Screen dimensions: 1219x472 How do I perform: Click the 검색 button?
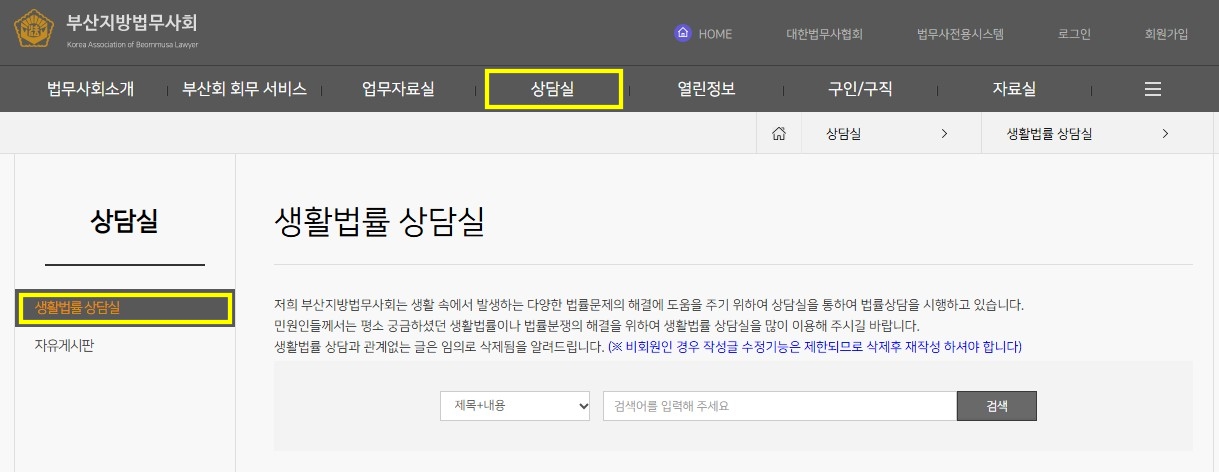[997, 406]
